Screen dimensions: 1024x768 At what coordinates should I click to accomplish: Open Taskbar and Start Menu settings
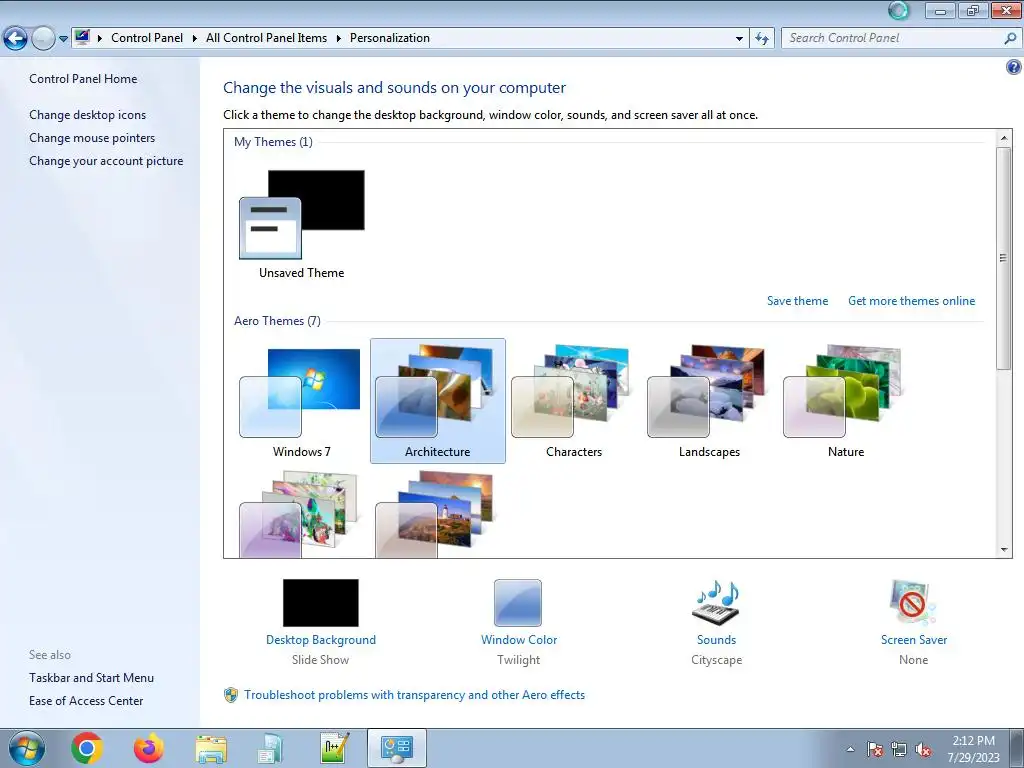tap(91, 678)
